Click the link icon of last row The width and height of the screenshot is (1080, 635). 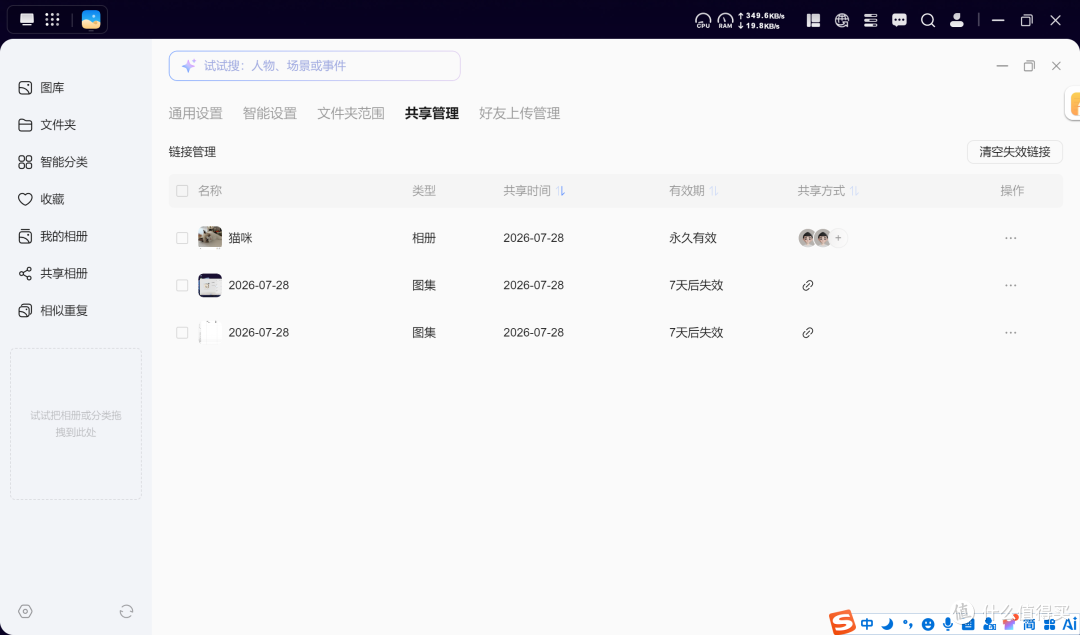[808, 333]
